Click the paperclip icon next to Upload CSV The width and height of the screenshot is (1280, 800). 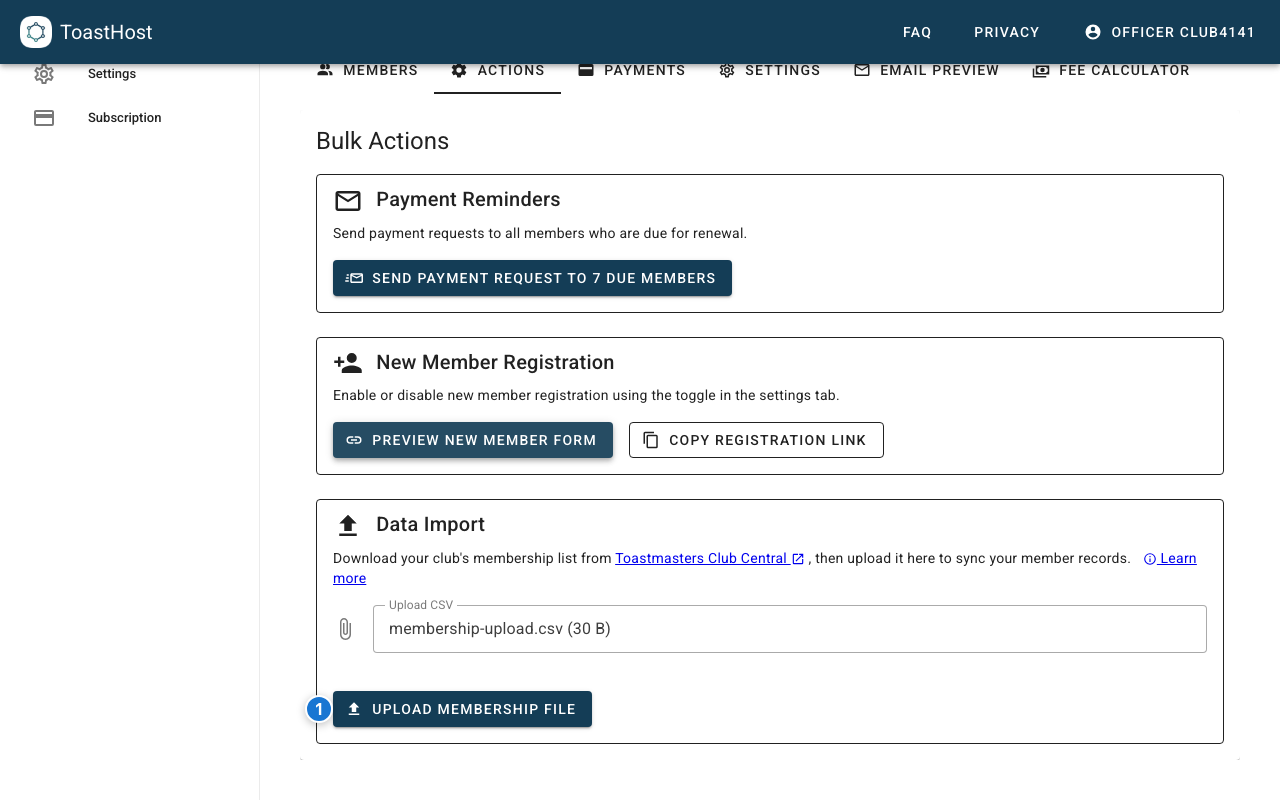pyautogui.click(x=345, y=629)
